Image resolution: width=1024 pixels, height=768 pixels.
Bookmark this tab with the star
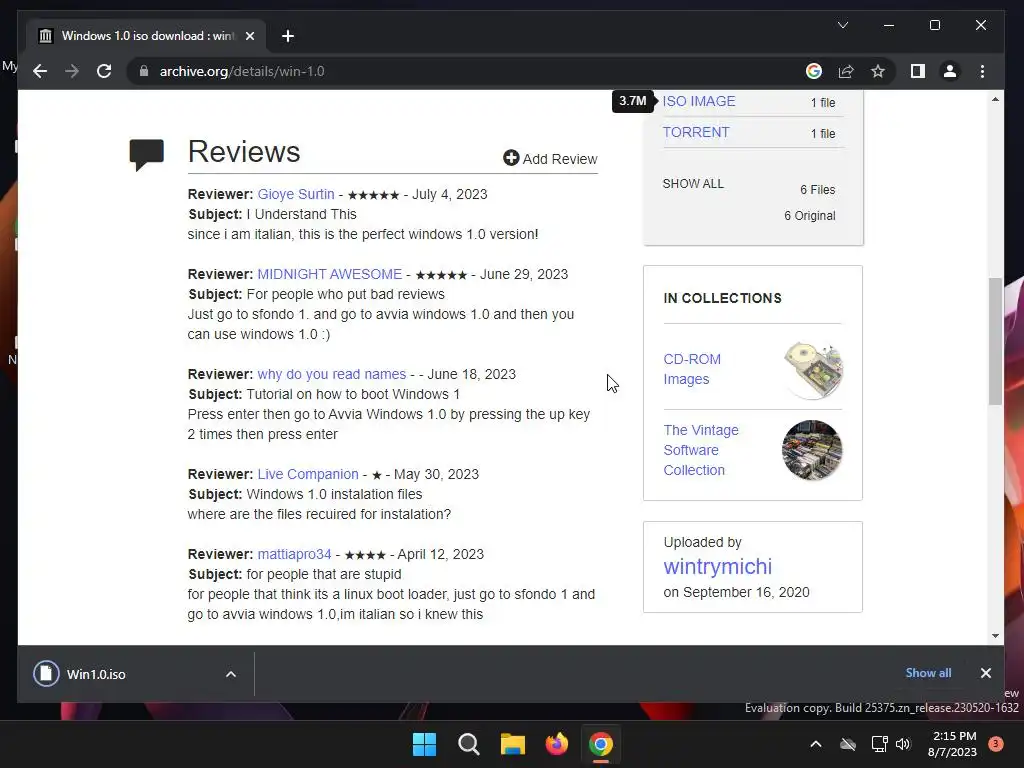(878, 71)
